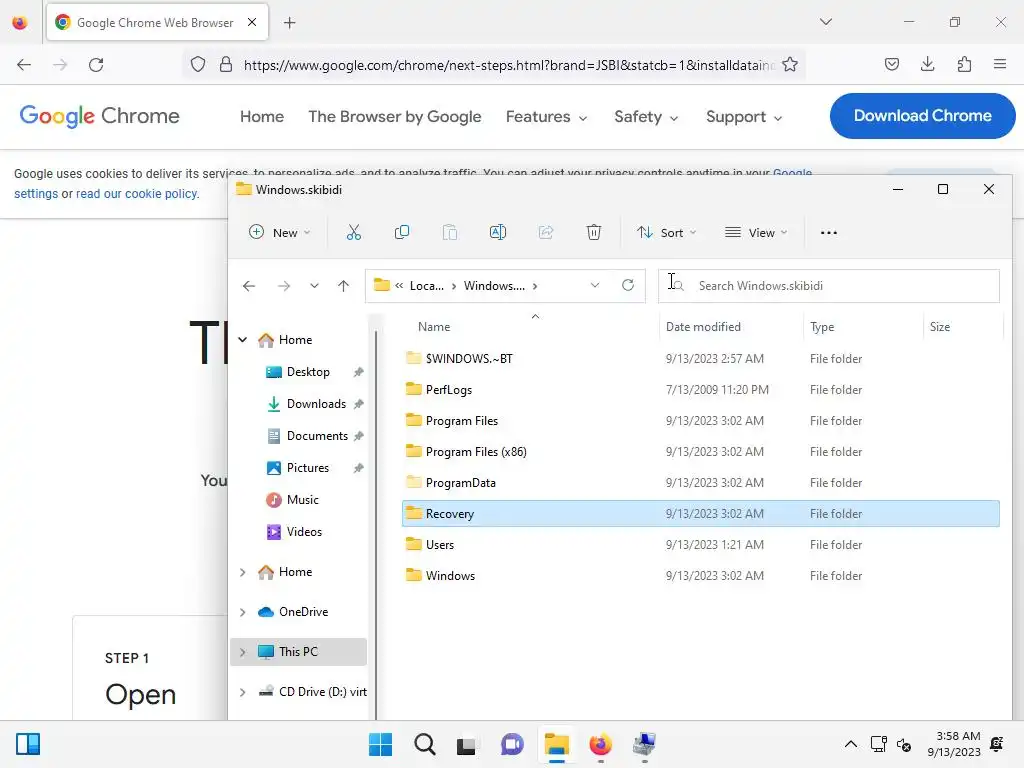Expand the This PC tree node
1024x768 pixels.
coord(242,652)
